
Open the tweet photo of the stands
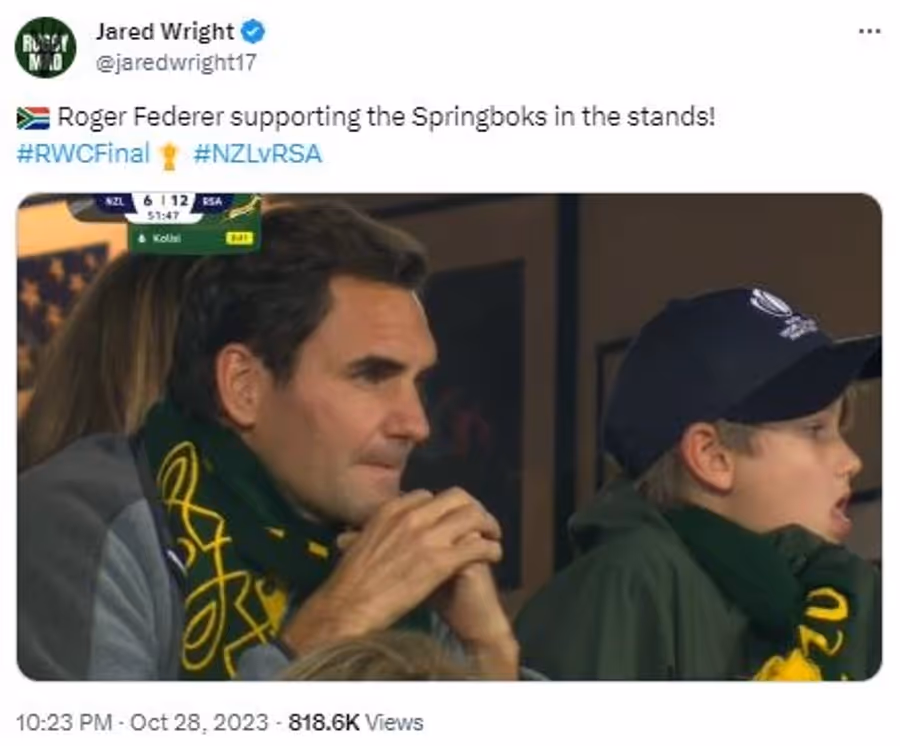click(449, 437)
